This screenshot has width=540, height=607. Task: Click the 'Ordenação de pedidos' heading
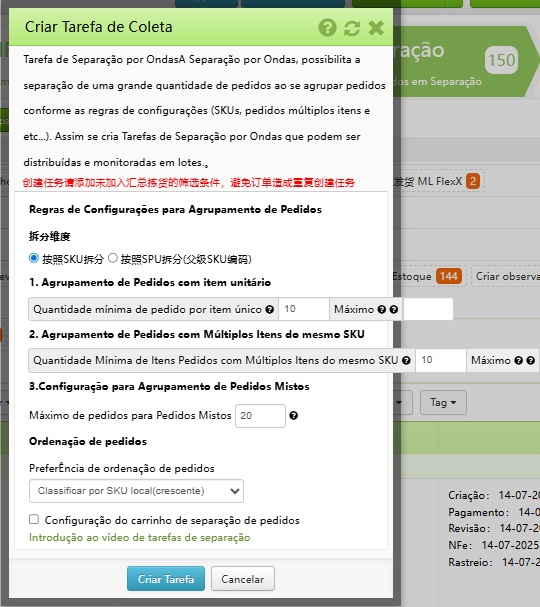(x=88, y=441)
